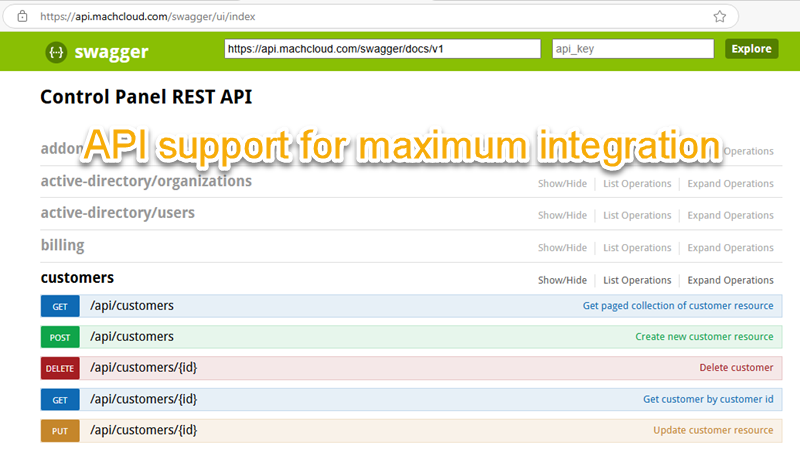Click the green Explore button
The image size is (800, 450).
752,49
